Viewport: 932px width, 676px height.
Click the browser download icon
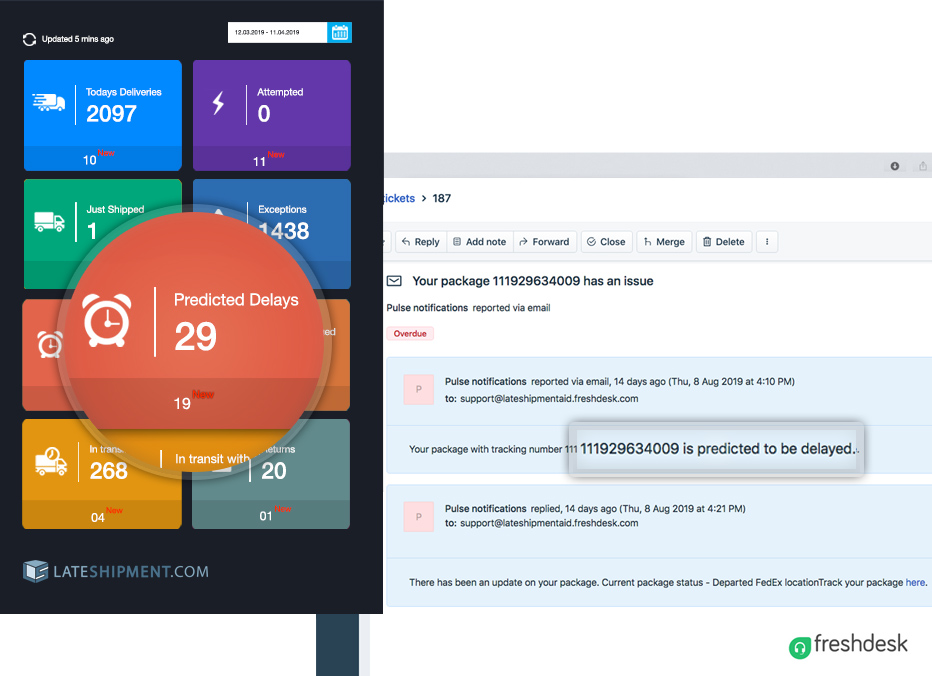click(895, 166)
